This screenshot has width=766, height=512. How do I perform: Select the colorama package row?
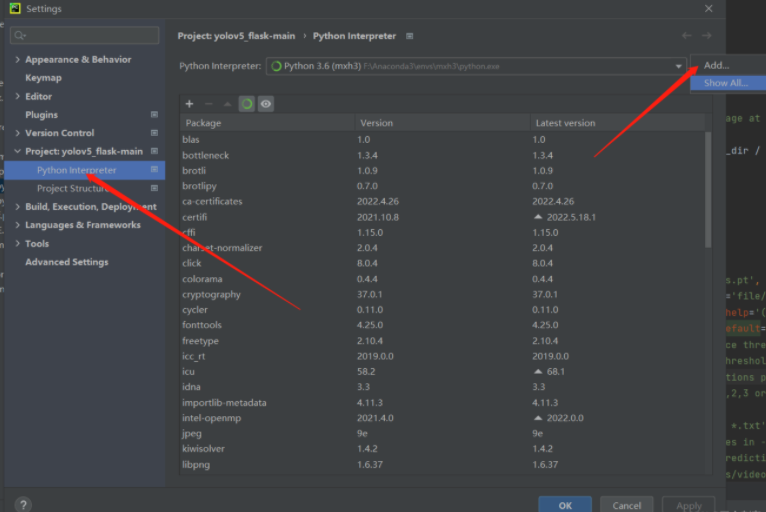[x=443, y=279]
